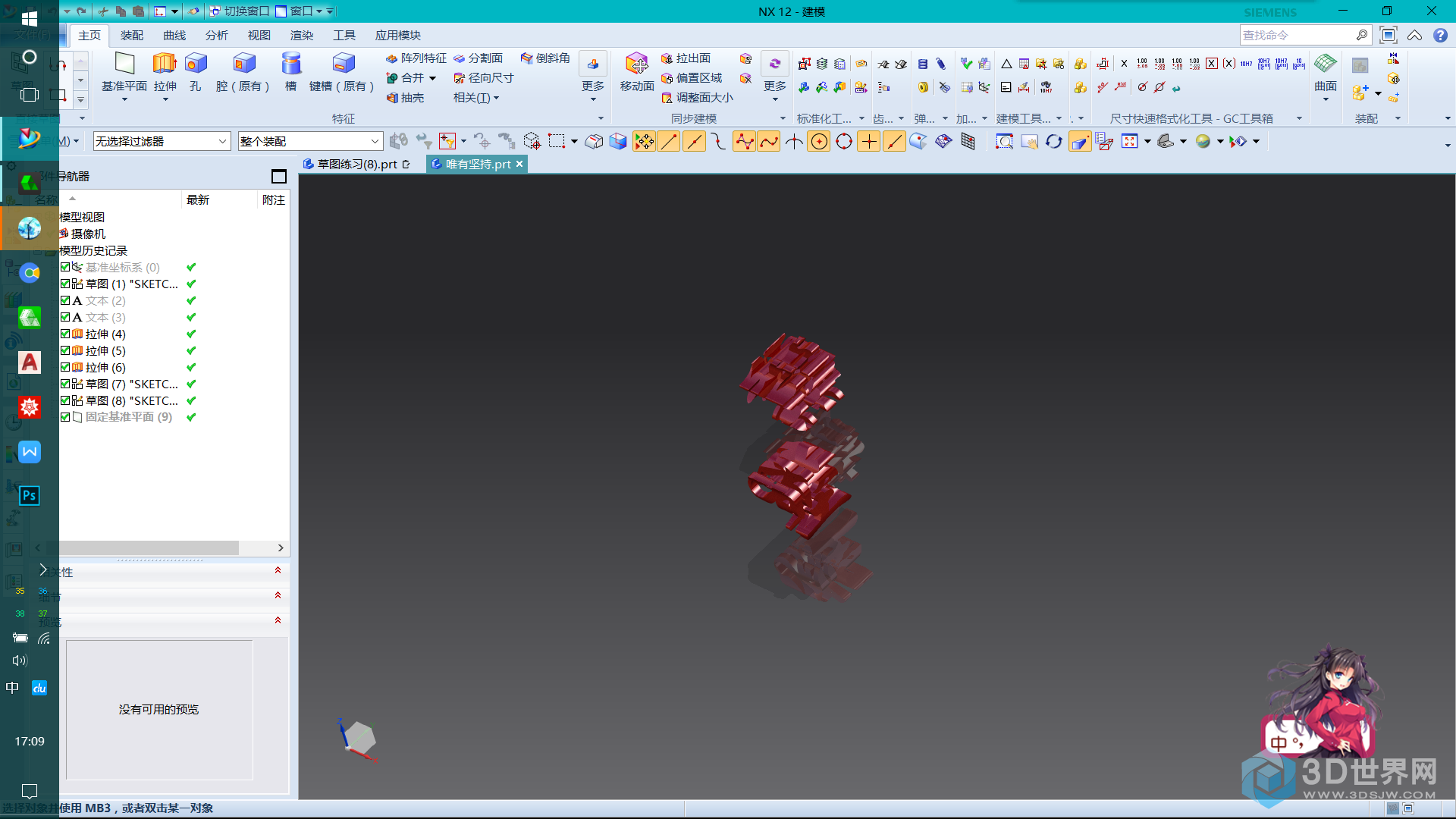This screenshot has height=819, width=1456.
Task: Open the 曲线 ribbon tab
Action: [174, 35]
